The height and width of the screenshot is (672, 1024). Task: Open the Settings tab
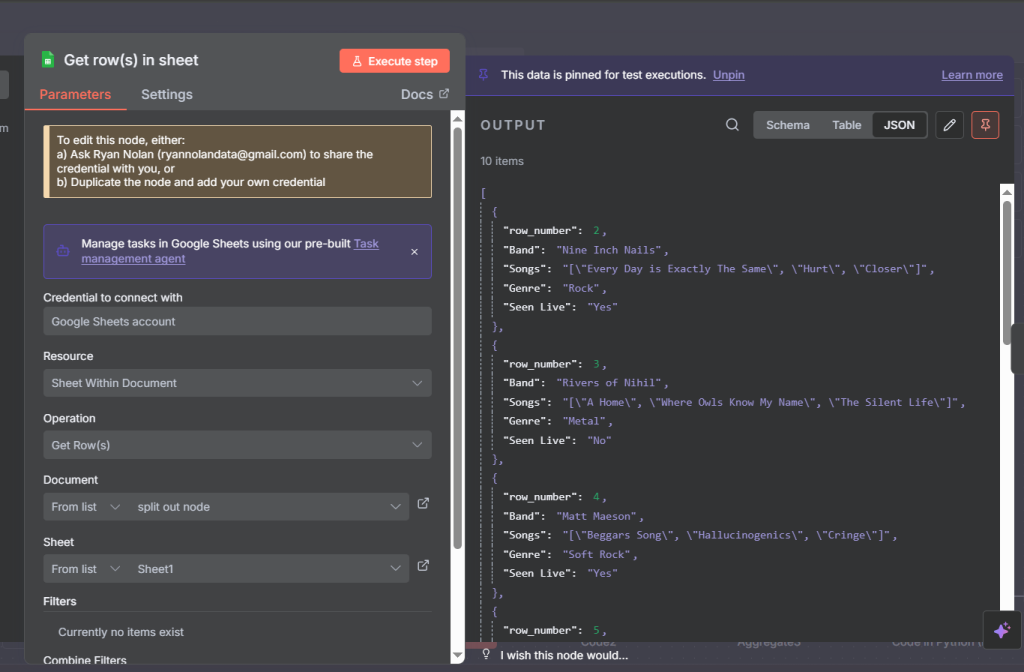(166, 95)
